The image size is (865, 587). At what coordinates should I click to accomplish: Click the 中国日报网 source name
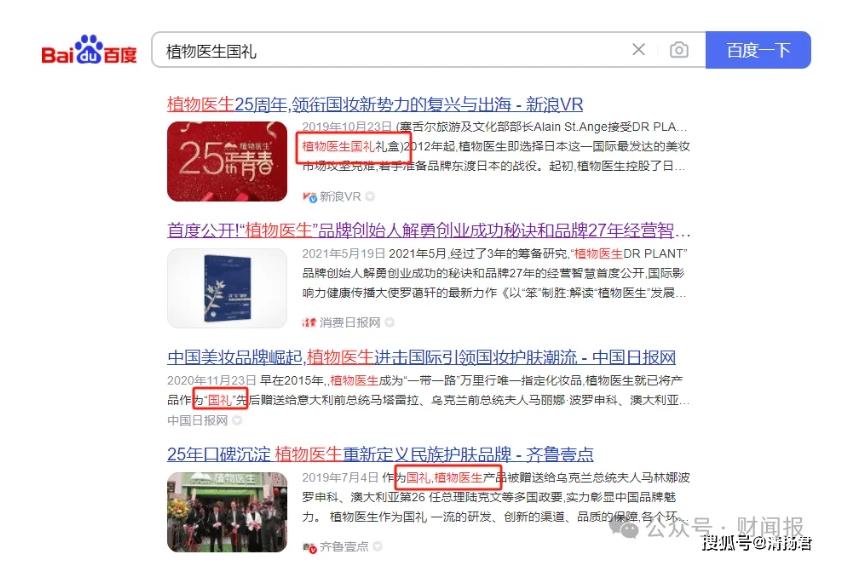click(x=197, y=421)
